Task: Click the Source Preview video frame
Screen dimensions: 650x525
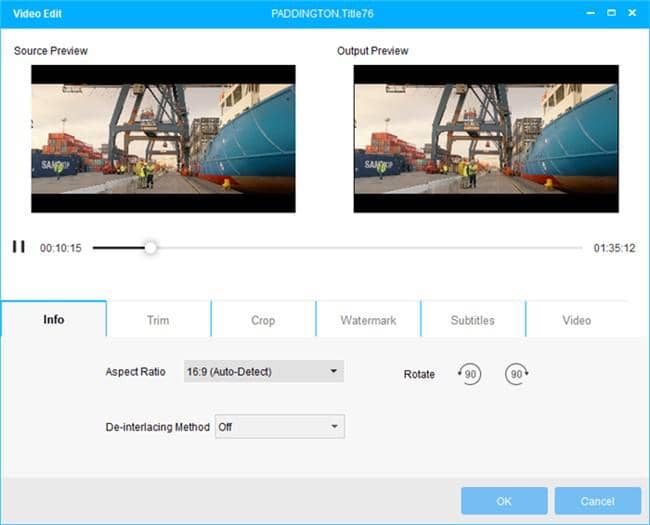Action: [163, 139]
